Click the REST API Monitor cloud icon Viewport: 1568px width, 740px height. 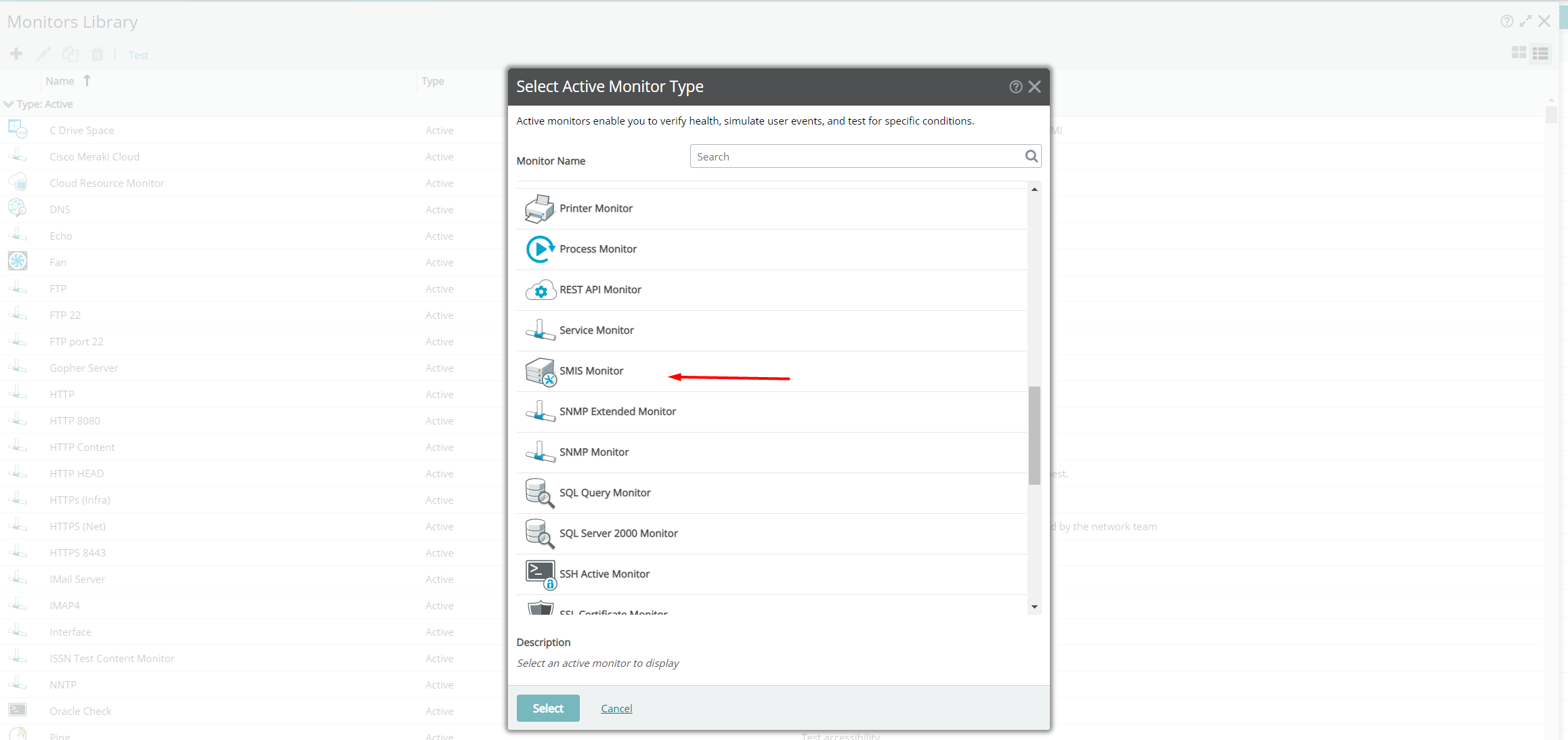[x=541, y=290]
